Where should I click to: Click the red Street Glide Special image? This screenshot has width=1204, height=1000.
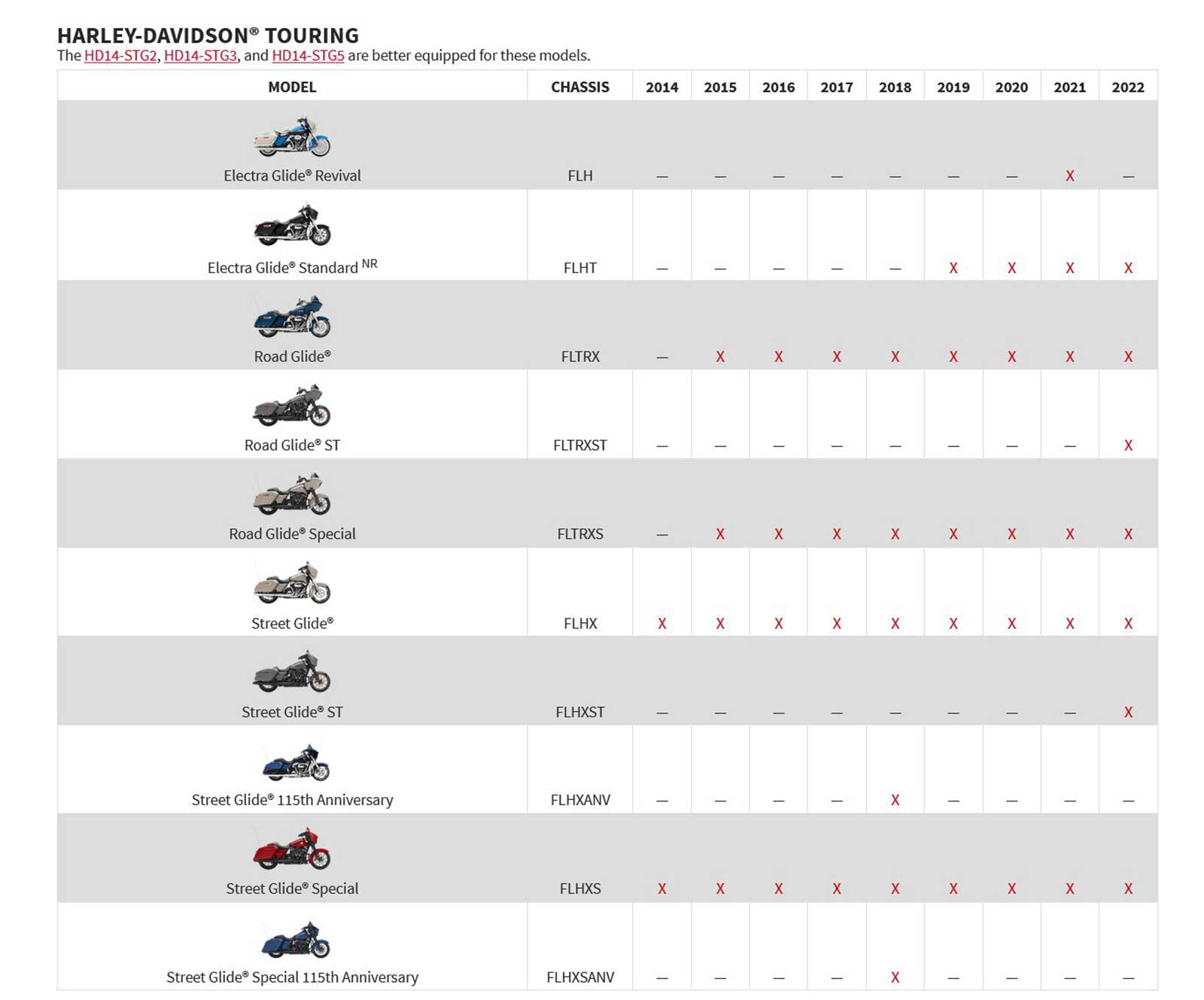(x=292, y=849)
